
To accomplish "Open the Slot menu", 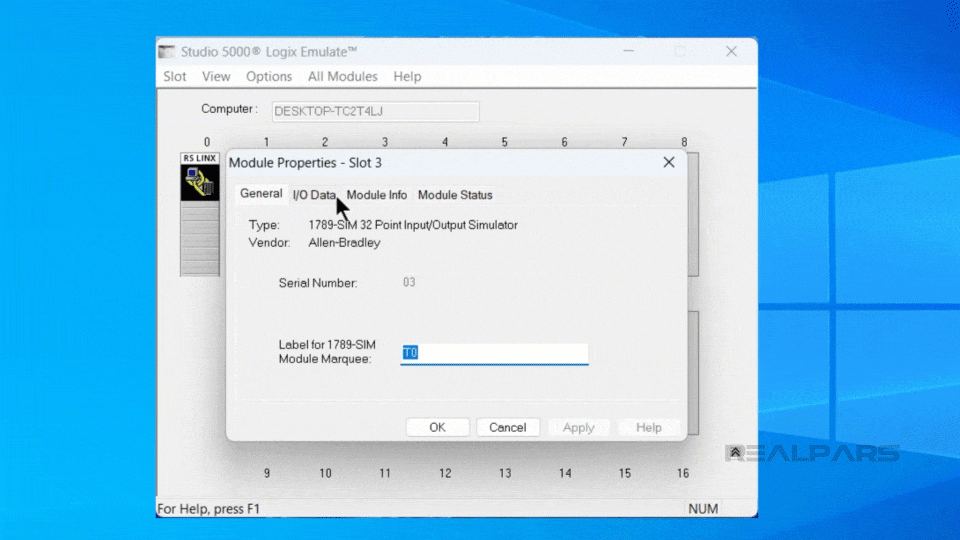I will click(174, 77).
